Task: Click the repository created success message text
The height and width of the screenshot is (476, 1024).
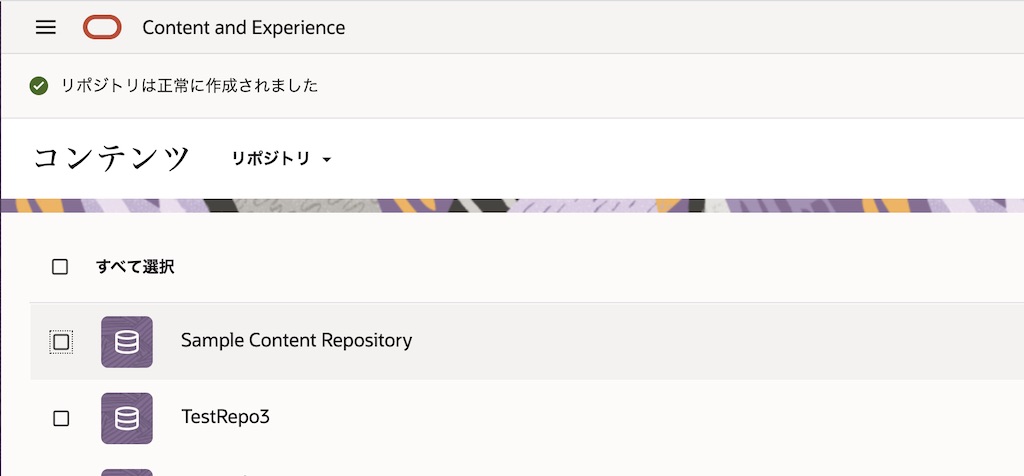Action: click(x=190, y=86)
